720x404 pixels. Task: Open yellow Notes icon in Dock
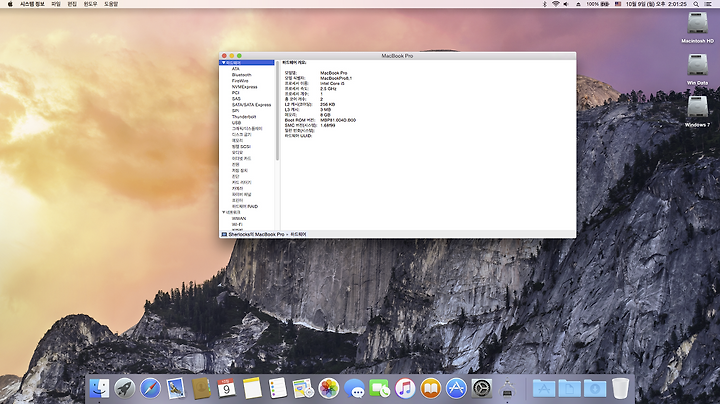[x=252, y=388]
